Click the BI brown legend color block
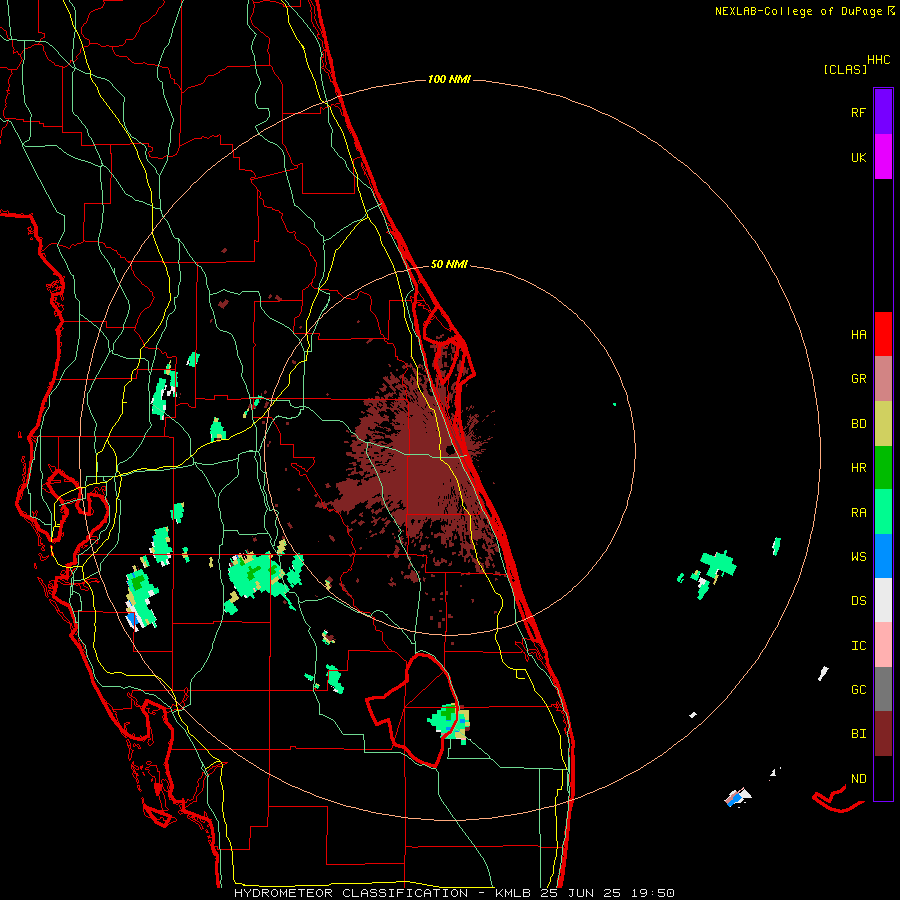Viewport: 900px width, 900px height. (x=883, y=734)
